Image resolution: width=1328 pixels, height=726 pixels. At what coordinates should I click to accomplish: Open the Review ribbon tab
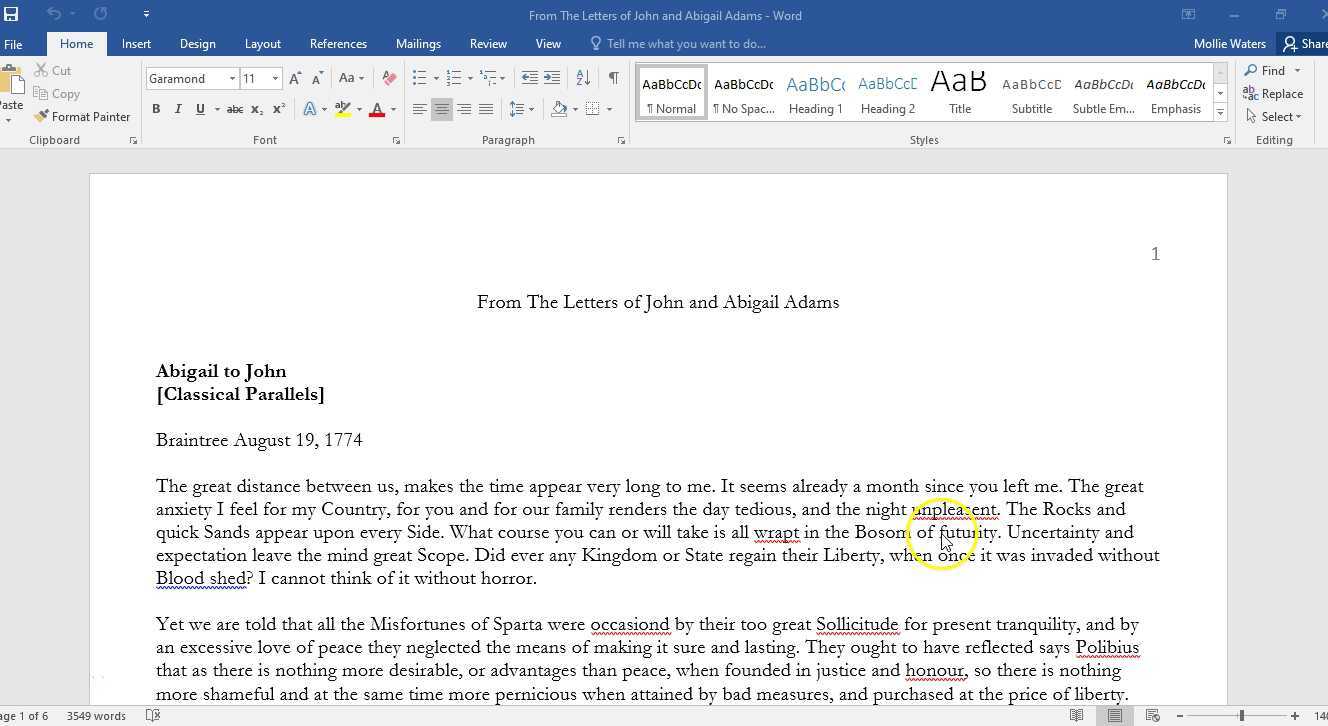(488, 43)
